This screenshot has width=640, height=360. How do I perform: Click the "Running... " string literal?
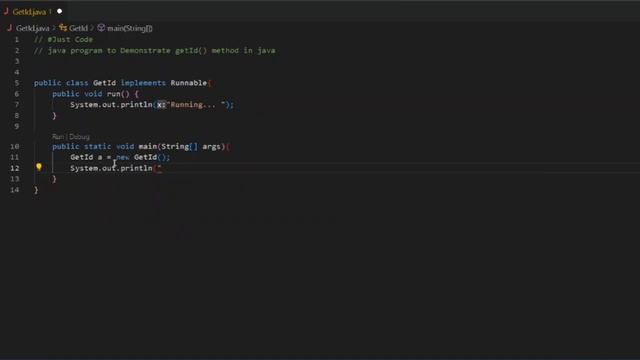pos(196,105)
